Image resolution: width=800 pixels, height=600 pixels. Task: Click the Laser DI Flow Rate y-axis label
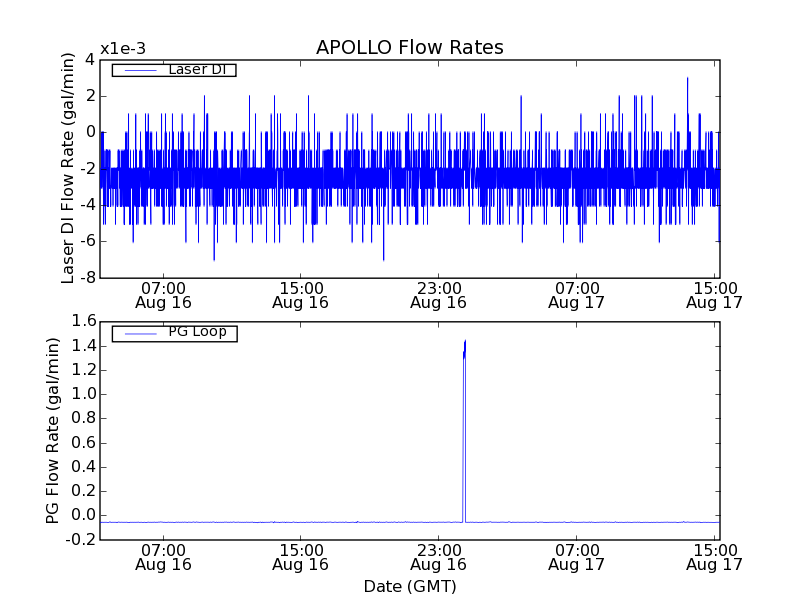click(69, 168)
